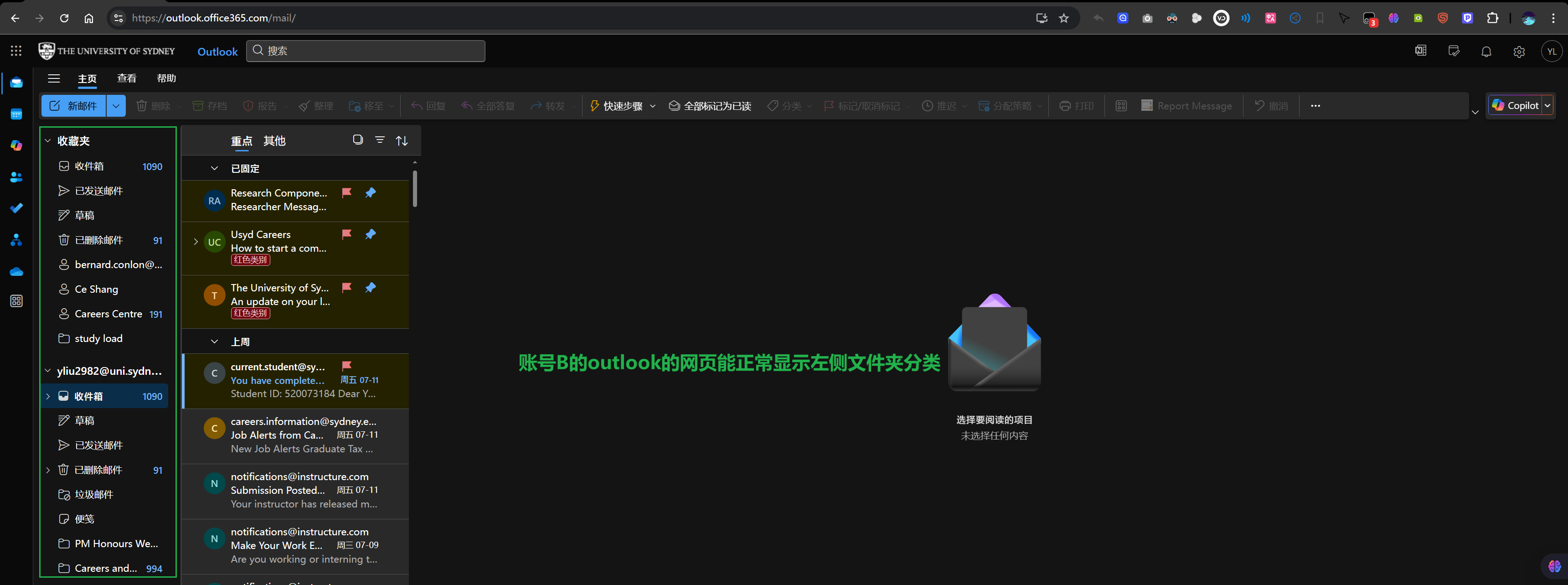Toggle flag on Usyd Careers message
The height and width of the screenshot is (585, 1568).
[346, 234]
